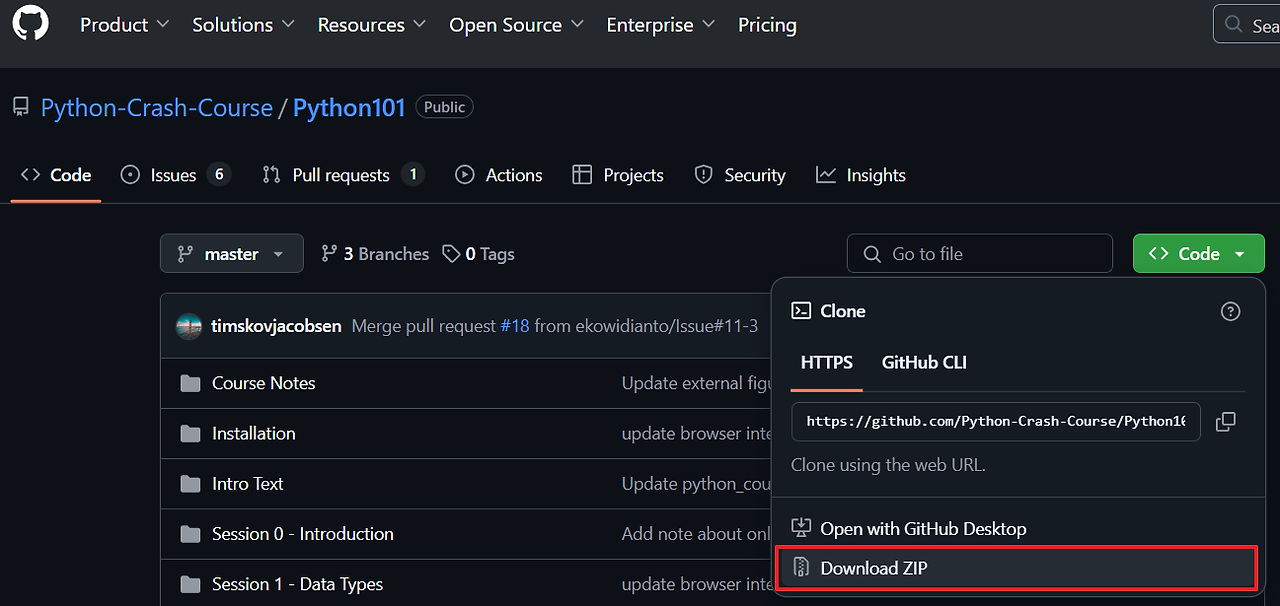Screen dimensions: 1280x606
Task: Switch to the Security tab
Action: pos(740,175)
